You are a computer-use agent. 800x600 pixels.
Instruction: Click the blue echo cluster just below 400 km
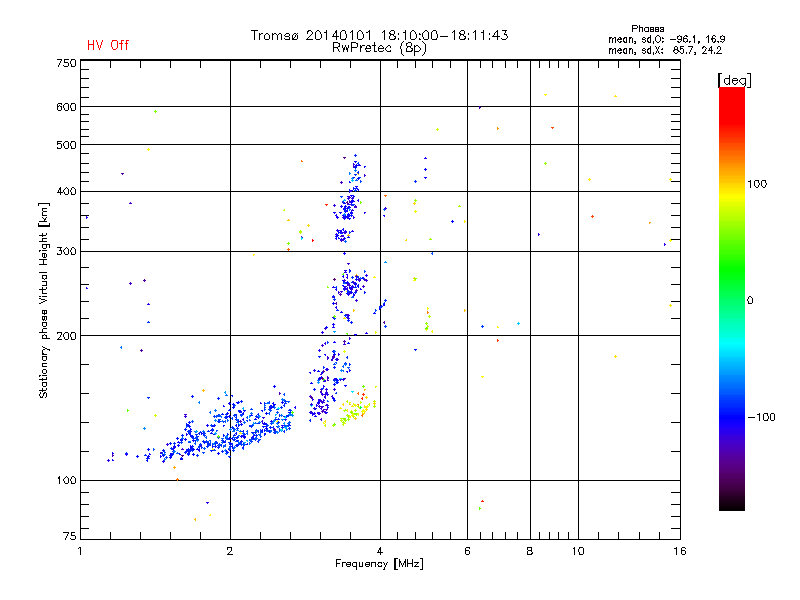349,206
